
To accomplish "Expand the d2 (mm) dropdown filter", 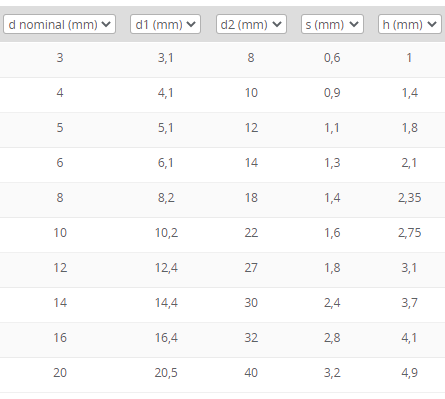I will 251,24.
